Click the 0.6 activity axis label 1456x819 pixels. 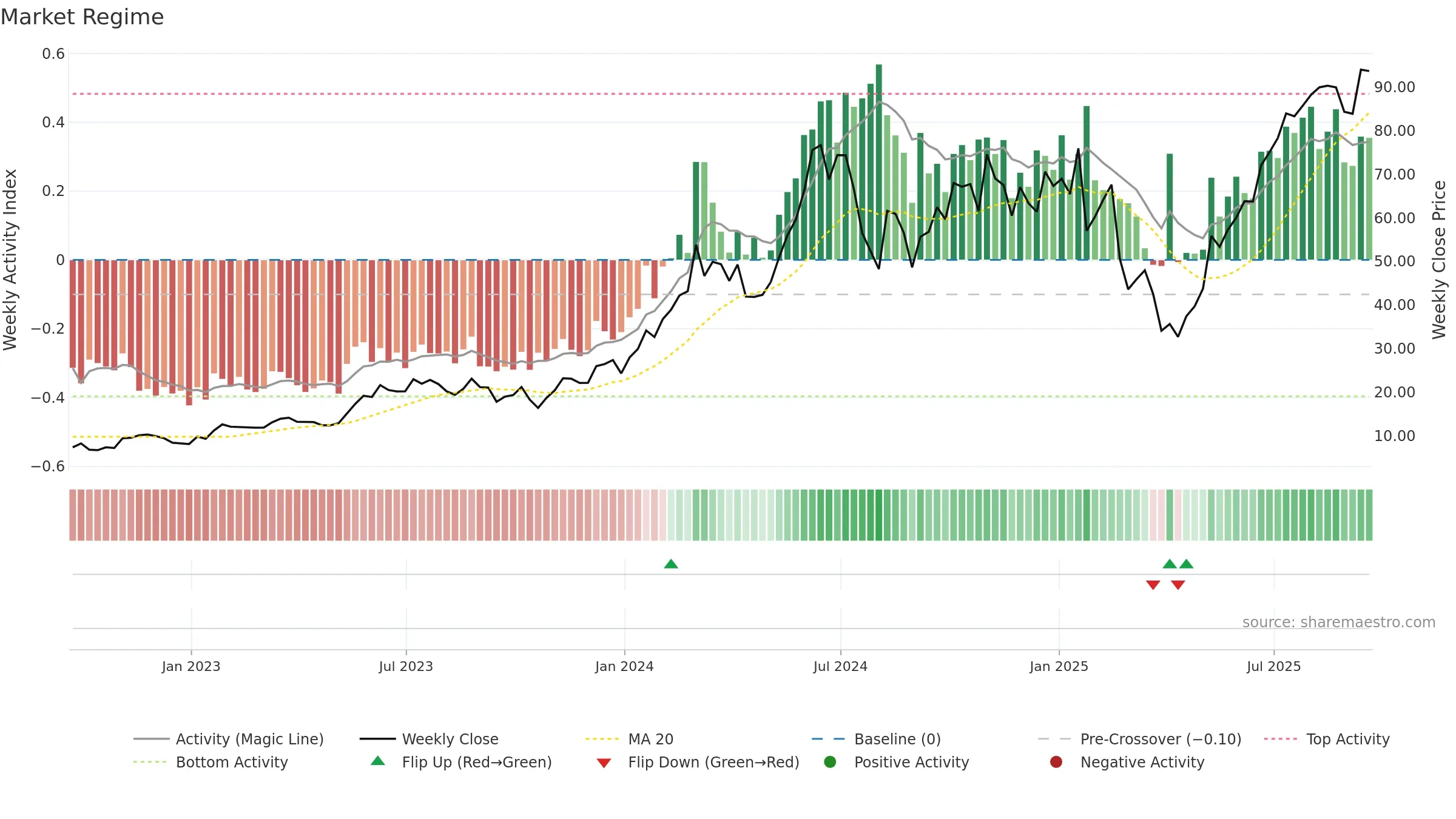click(x=53, y=54)
